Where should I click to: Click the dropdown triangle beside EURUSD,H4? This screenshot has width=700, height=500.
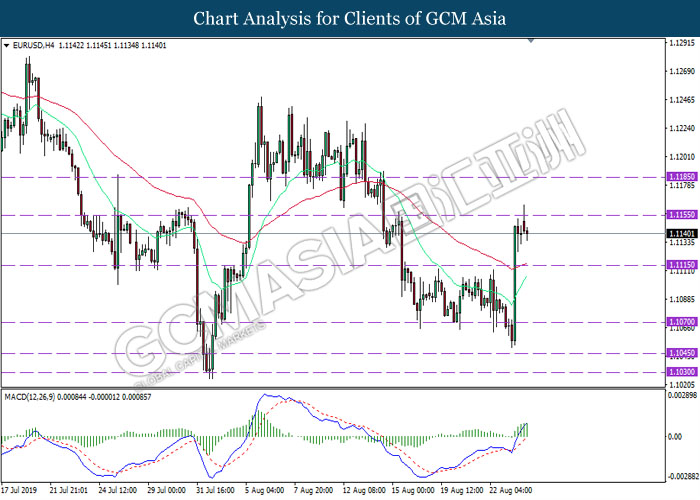(6, 46)
